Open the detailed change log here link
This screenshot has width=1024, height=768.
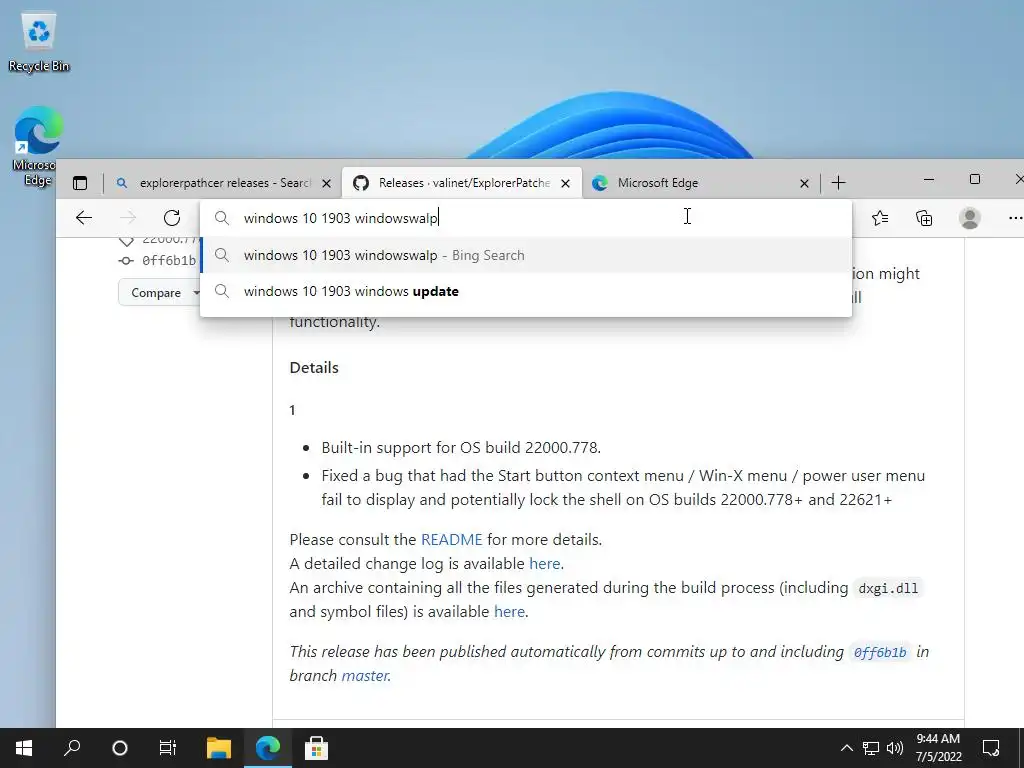pos(545,564)
